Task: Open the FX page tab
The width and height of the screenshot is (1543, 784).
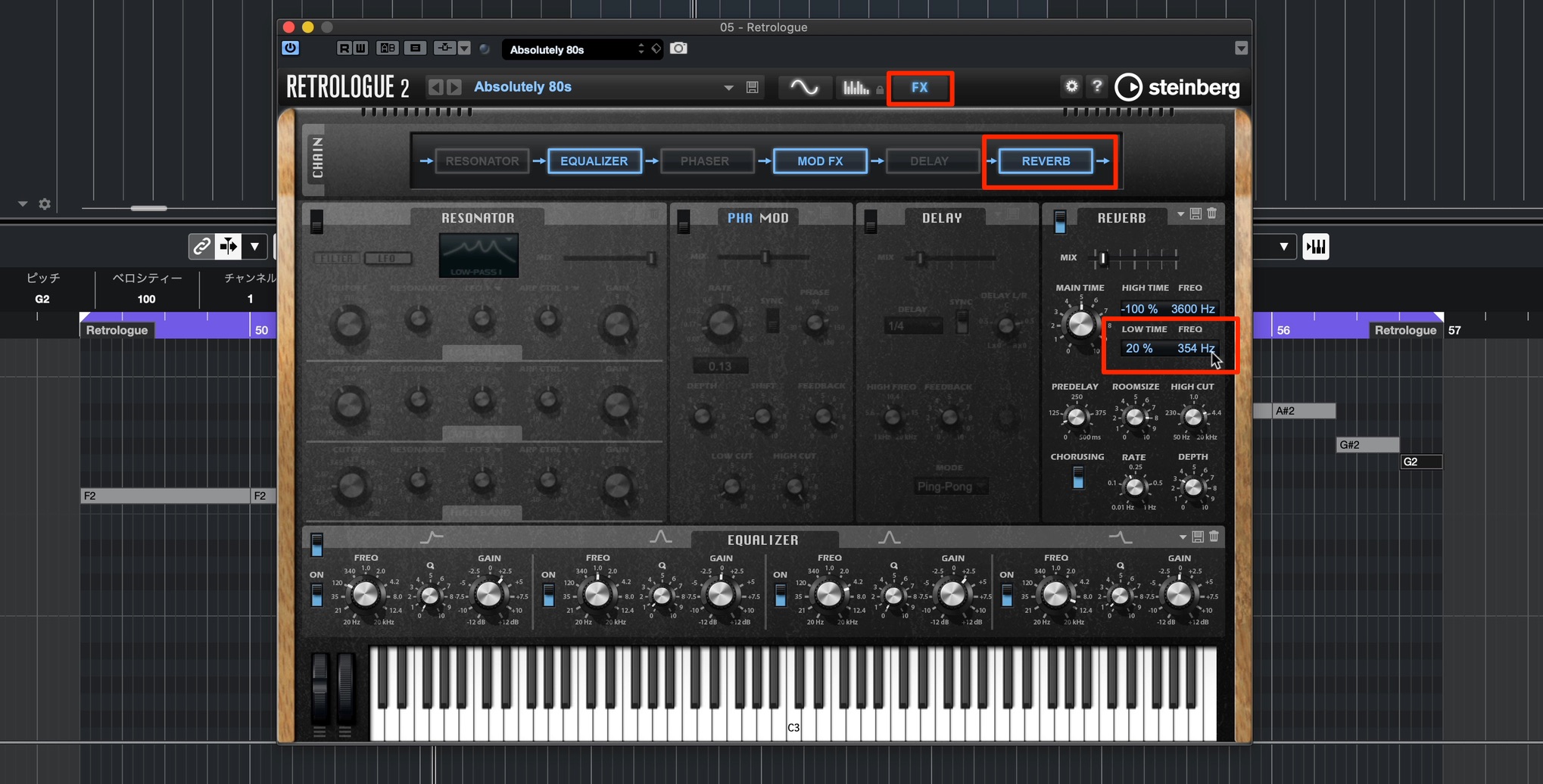Action: tap(919, 87)
